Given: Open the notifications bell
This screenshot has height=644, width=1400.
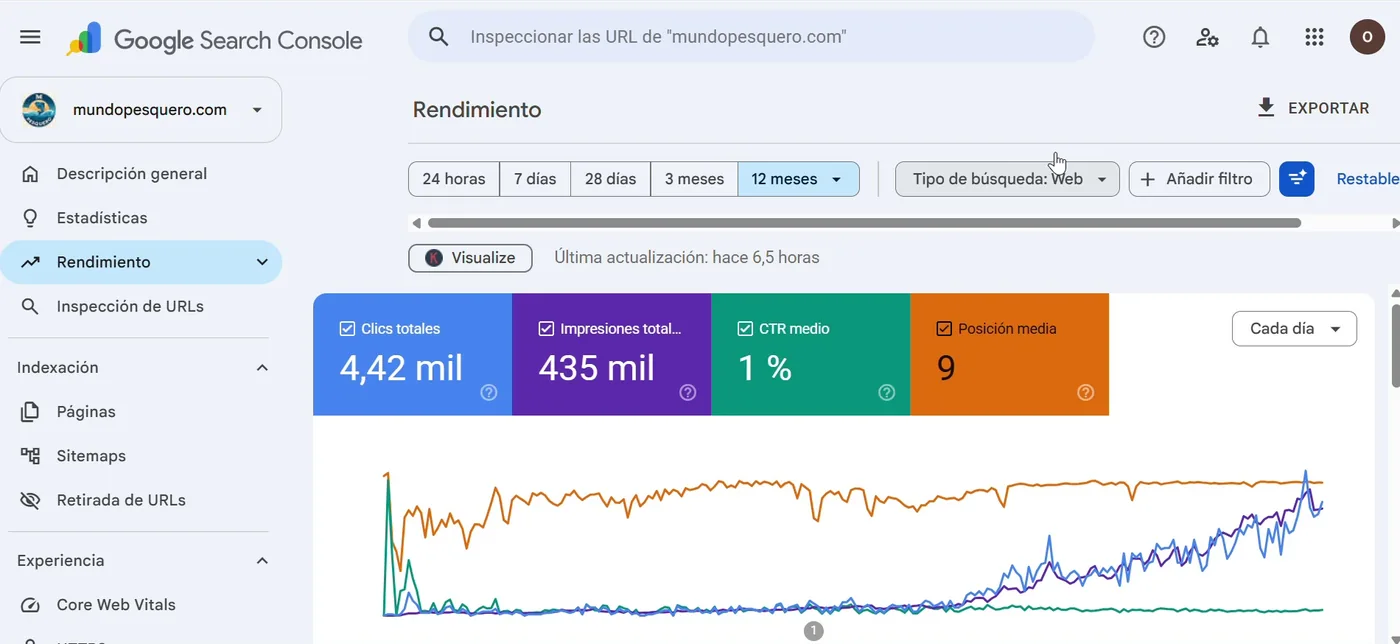Looking at the screenshot, I should click(x=1260, y=37).
